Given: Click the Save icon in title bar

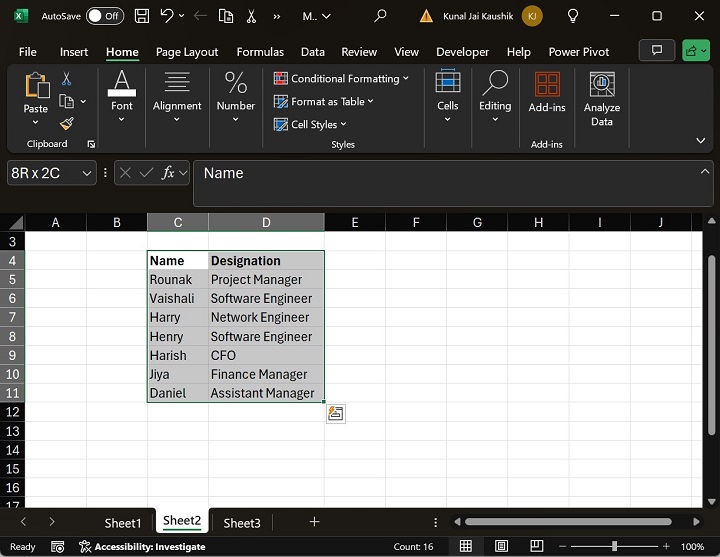Looking at the screenshot, I should click(142, 16).
